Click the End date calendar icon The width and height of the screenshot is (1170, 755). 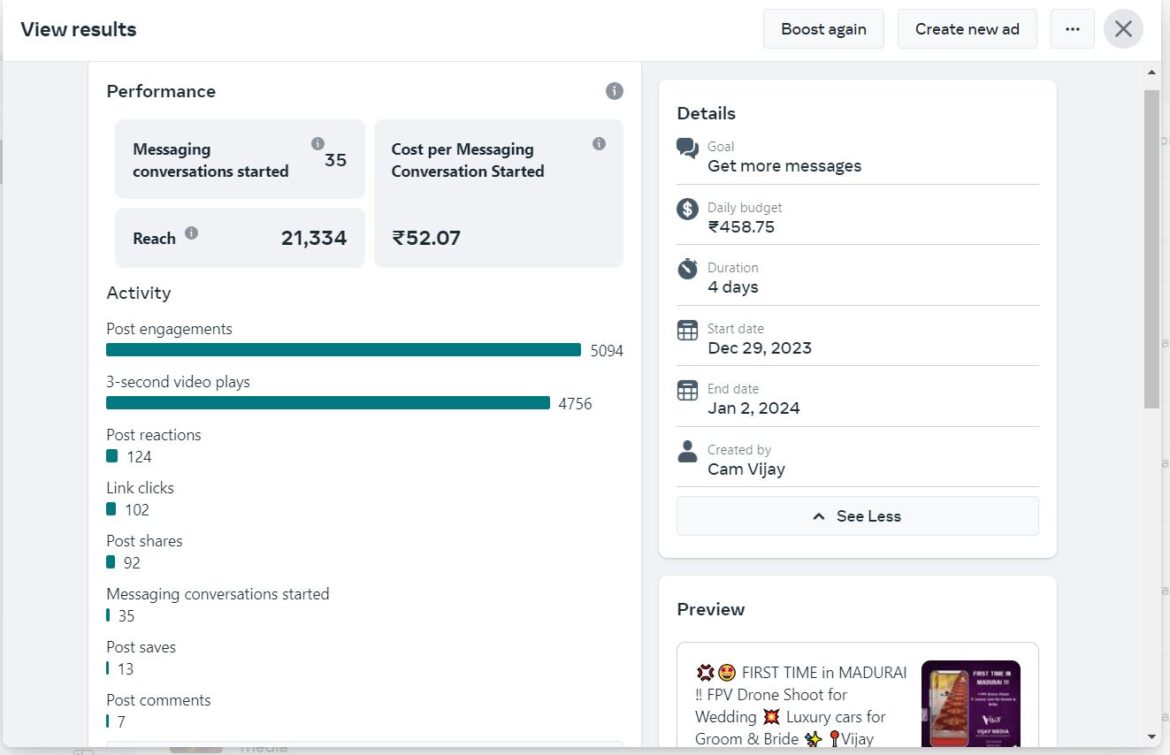click(x=687, y=390)
